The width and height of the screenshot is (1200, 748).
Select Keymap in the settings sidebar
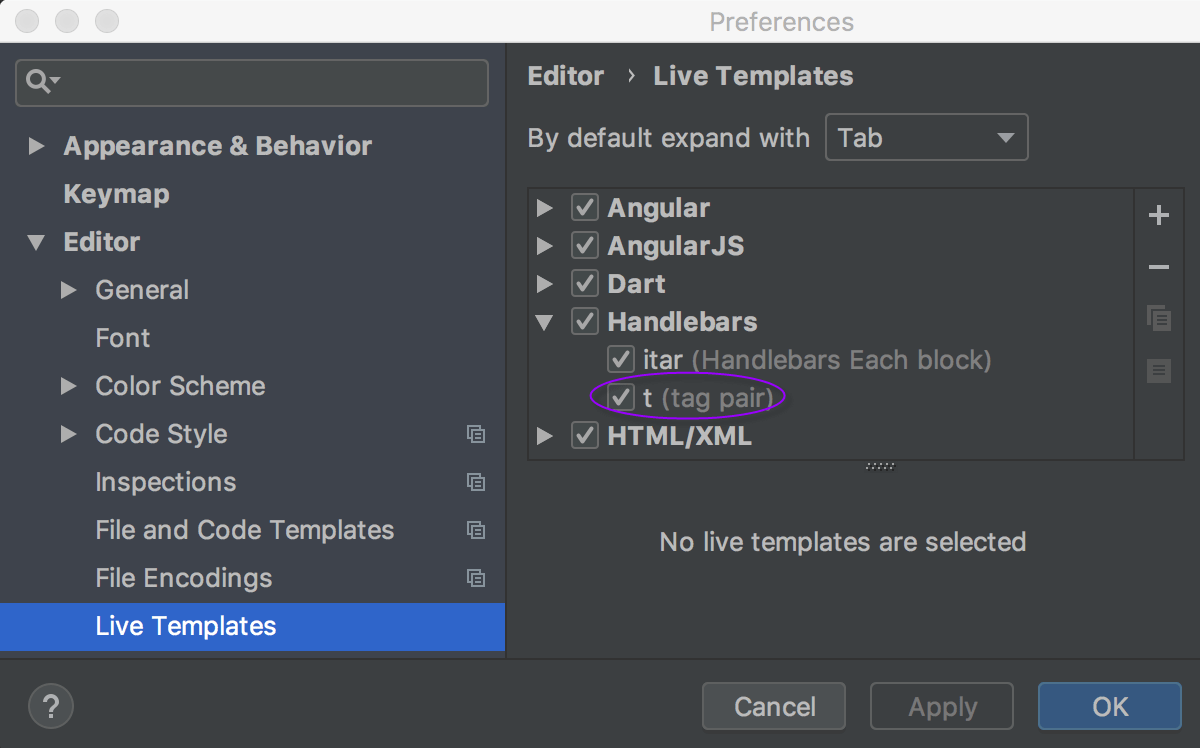coord(115,193)
